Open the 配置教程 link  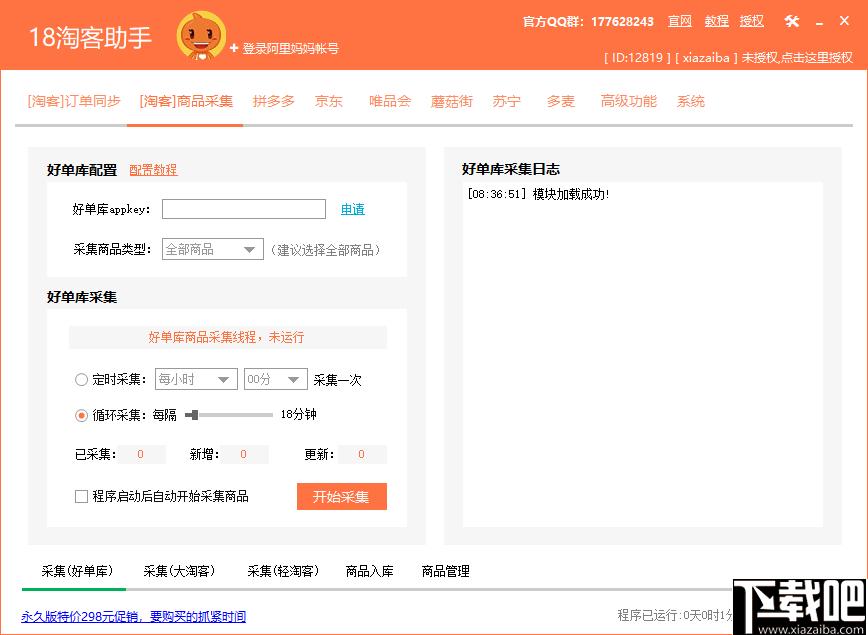click(x=153, y=170)
